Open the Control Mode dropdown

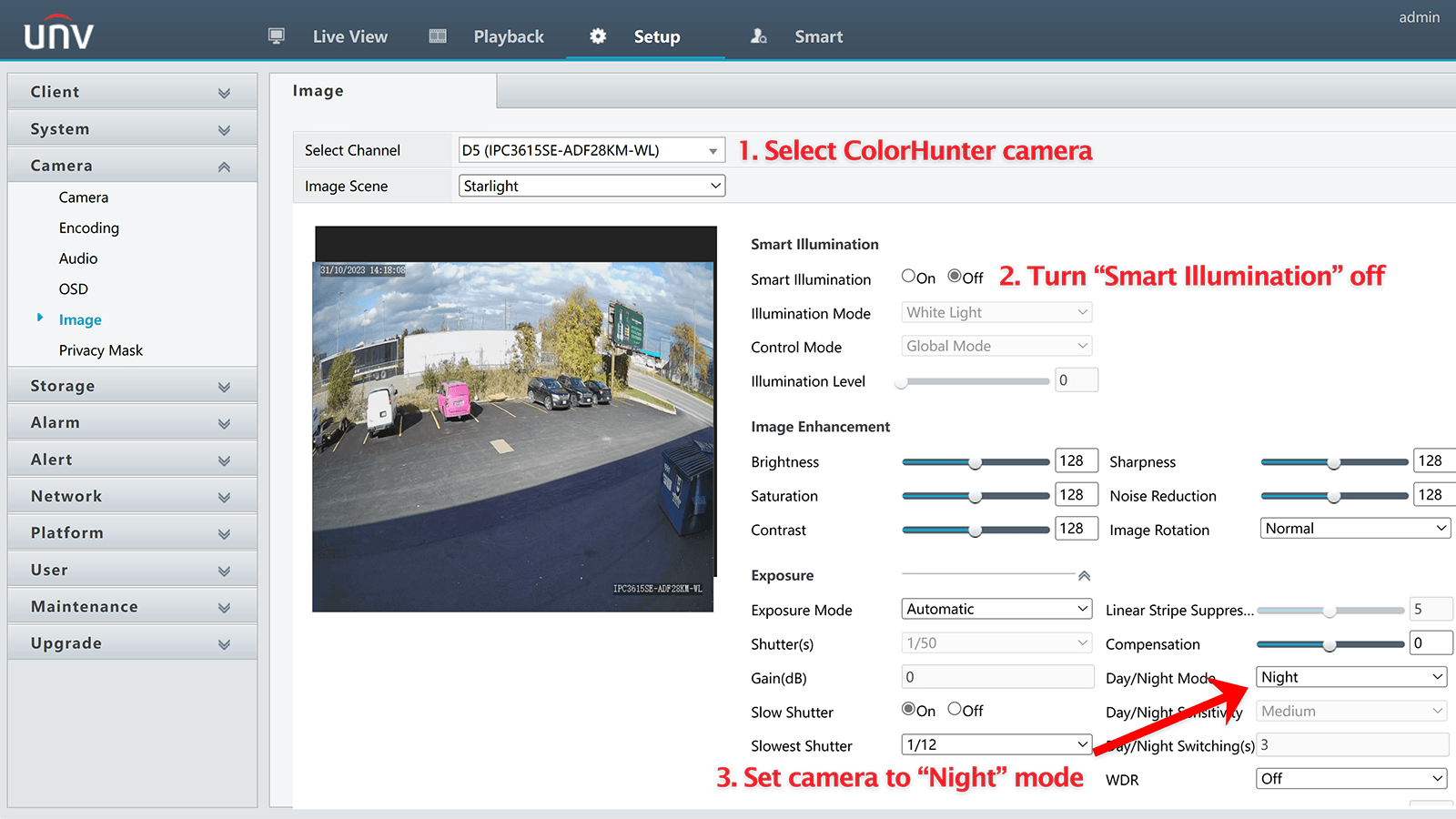tap(996, 346)
